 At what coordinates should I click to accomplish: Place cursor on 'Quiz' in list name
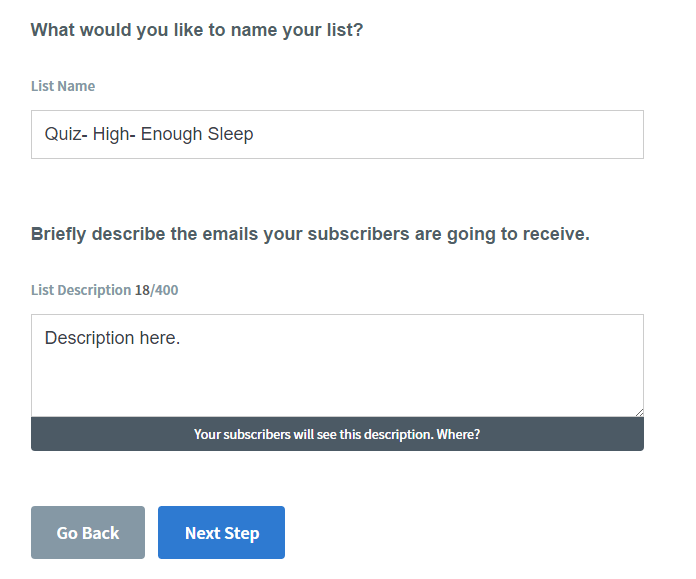62,134
